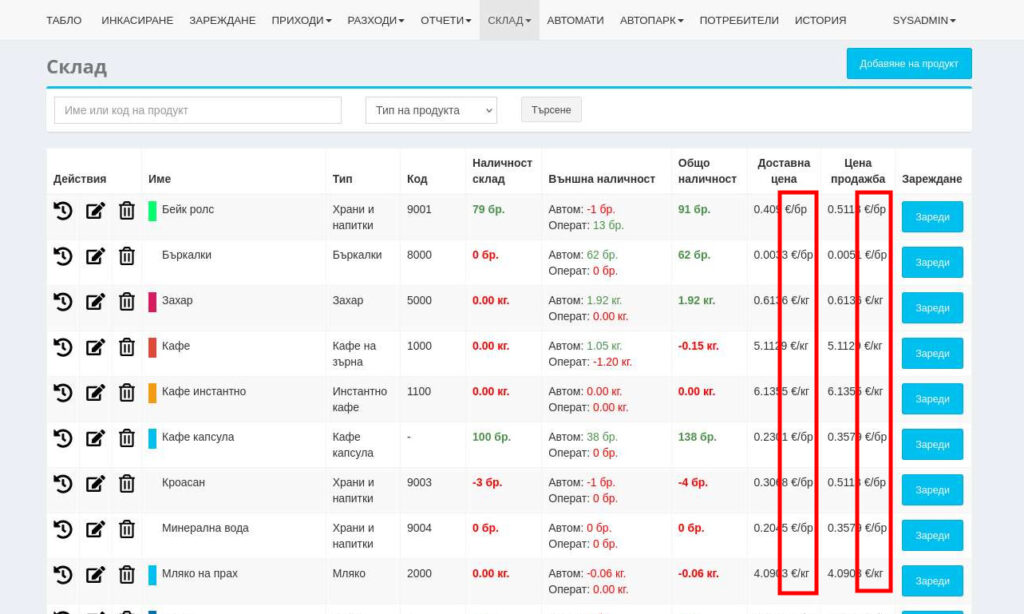Delete the Минерална вода product
The height and width of the screenshot is (614, 1024).
tap(127, 529)
